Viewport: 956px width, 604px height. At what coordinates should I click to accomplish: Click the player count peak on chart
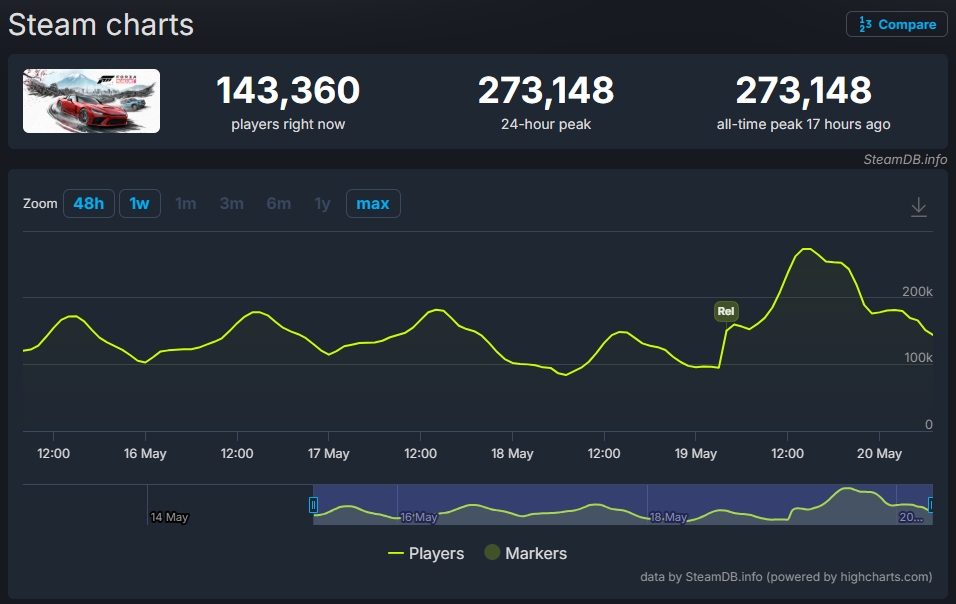click(807, 249)
